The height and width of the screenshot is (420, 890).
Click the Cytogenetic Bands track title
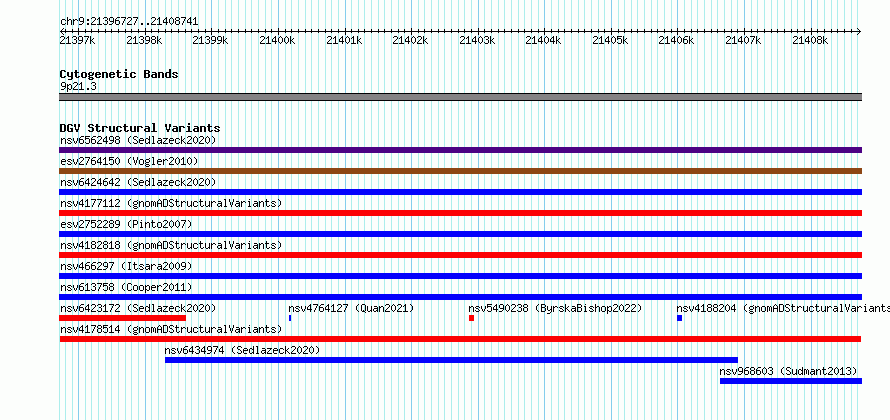coord(119,74)
